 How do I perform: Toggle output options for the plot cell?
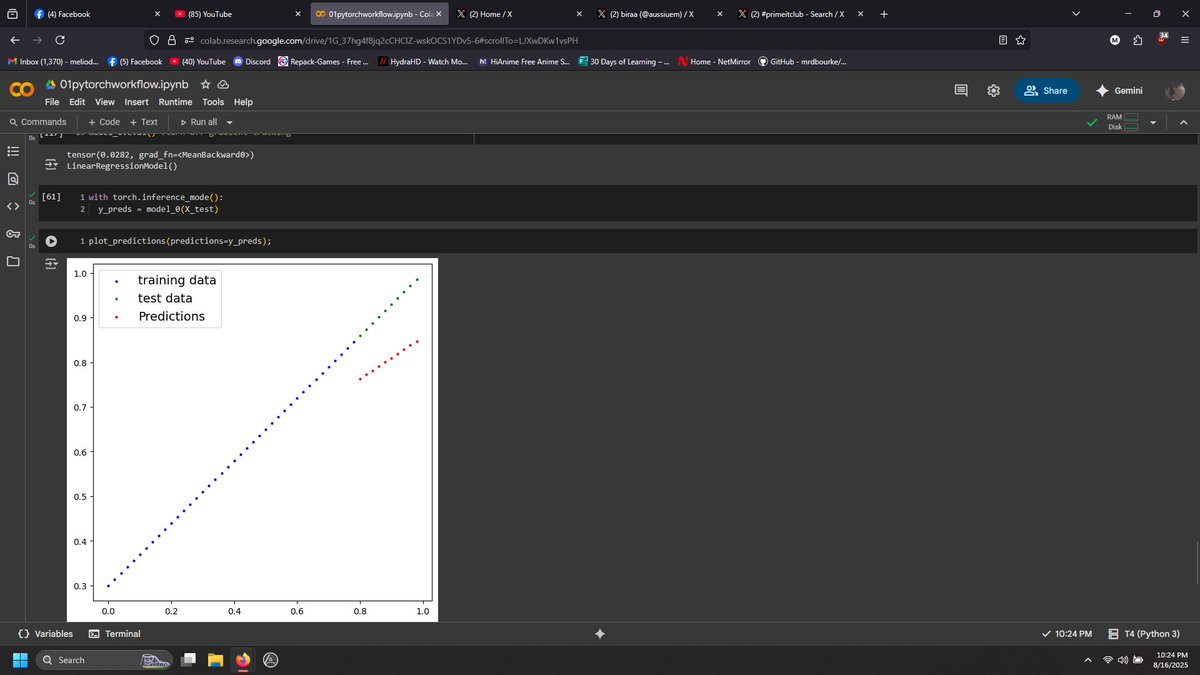[x=51, y=266]
